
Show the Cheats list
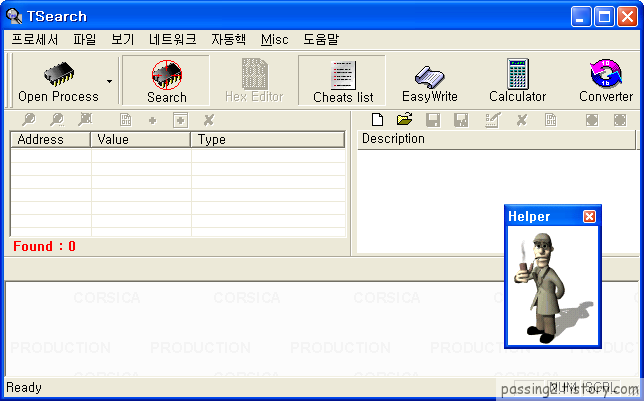coord(342,81)
